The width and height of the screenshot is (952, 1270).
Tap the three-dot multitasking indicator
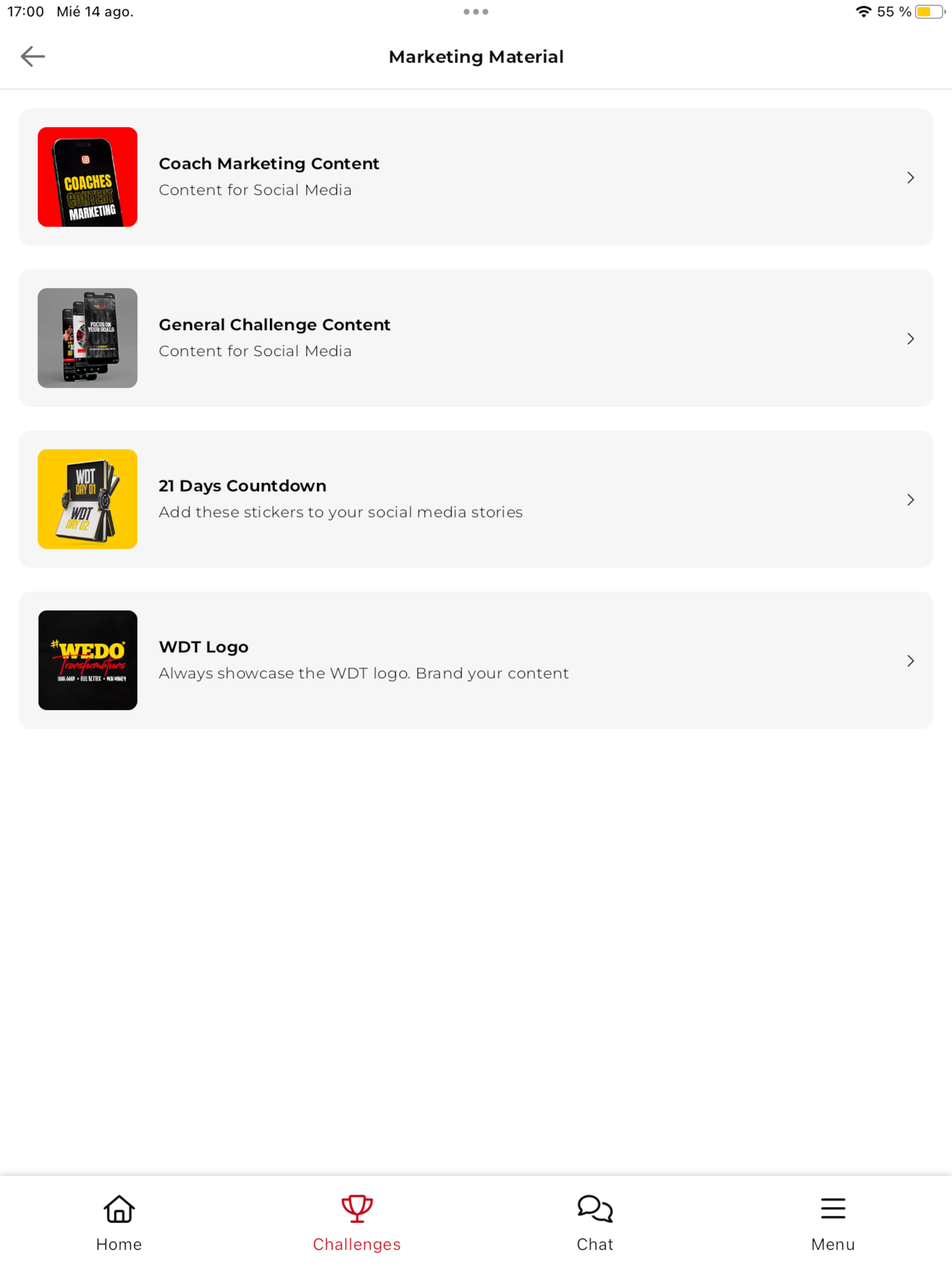click(x=476, y=12)
